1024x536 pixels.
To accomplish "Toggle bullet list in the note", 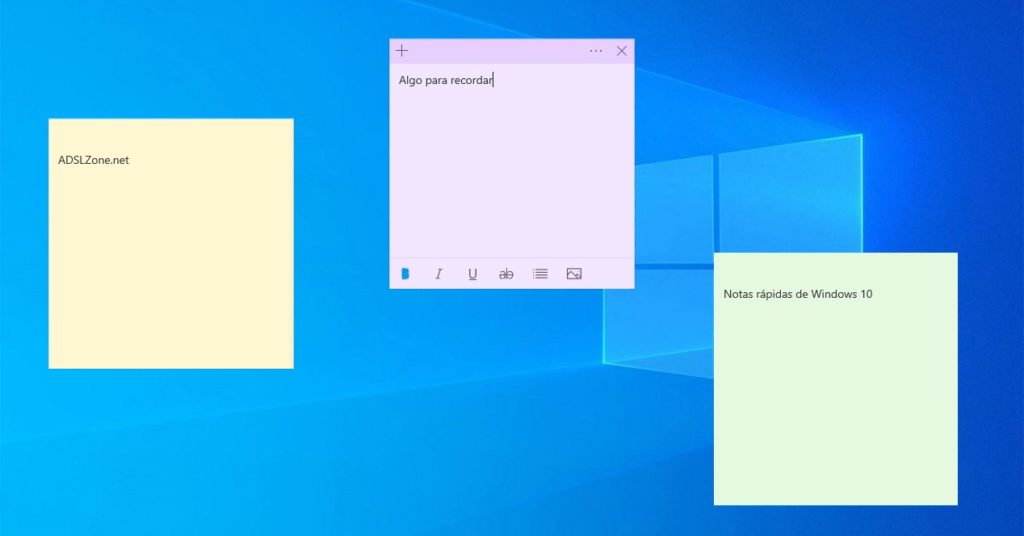I will coord(540,274).
